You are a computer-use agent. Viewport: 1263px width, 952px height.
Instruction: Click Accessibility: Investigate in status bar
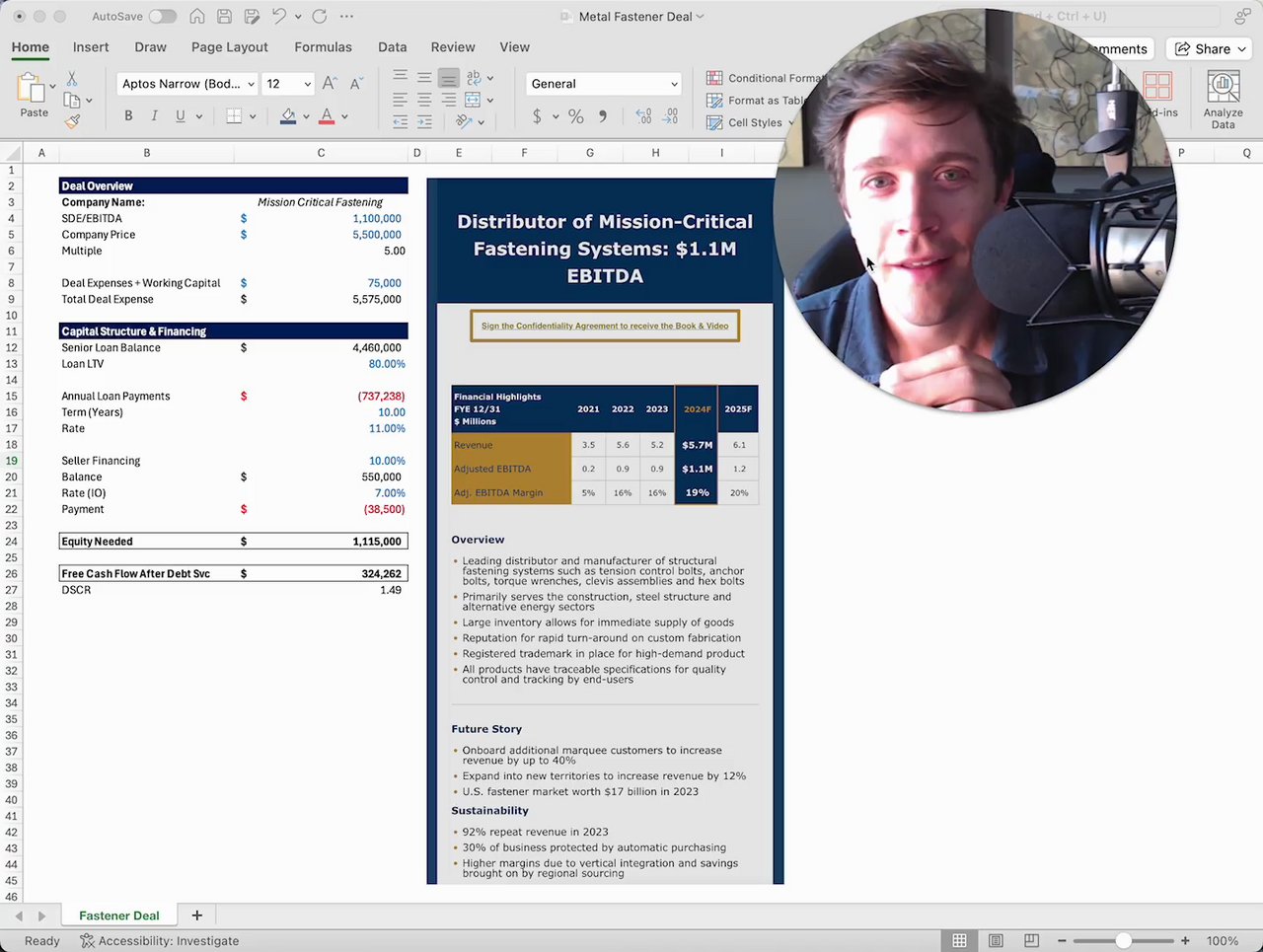click(x=159, y=941)
